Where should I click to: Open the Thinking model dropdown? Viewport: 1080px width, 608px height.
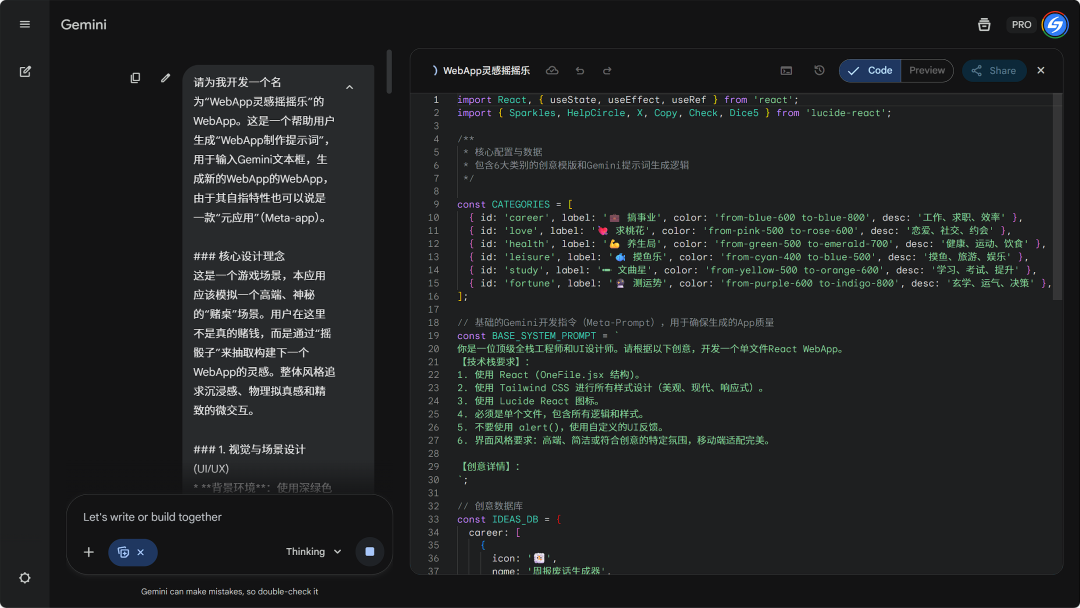tap(314, 552)
